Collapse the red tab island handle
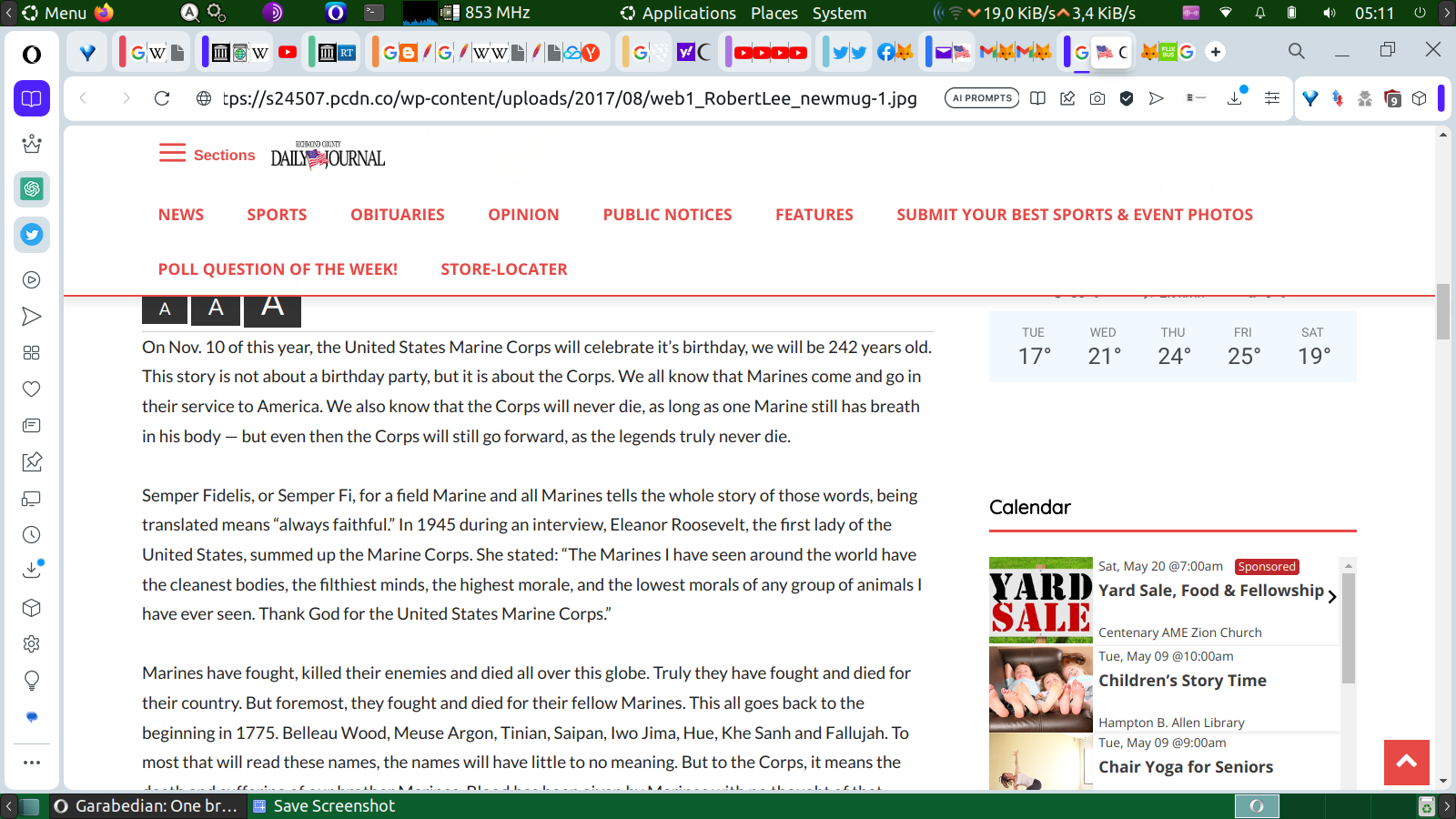Viewport: 1456px width, 819px height. coord(122,52)
